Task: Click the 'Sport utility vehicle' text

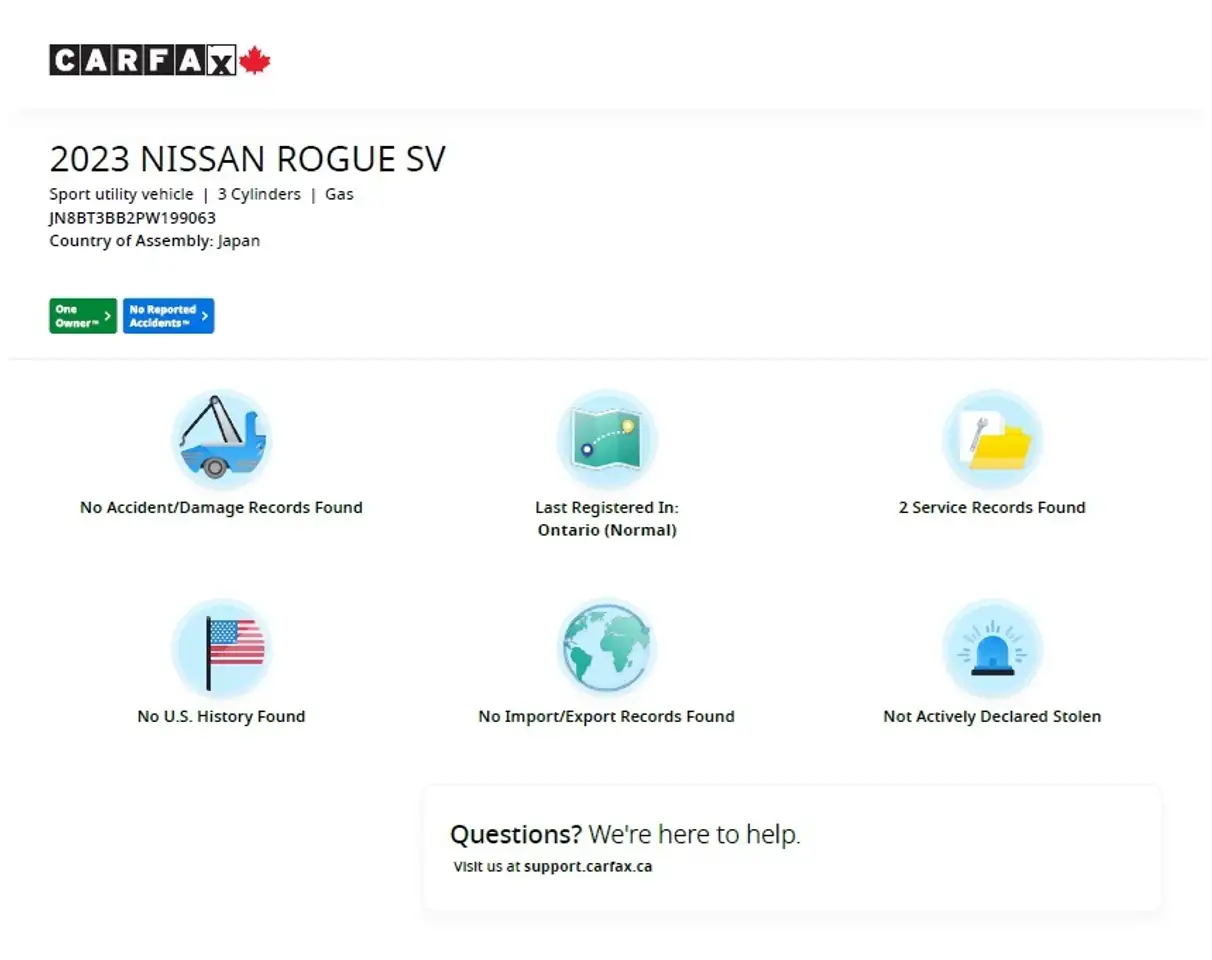Action: (x=121, y=195)
